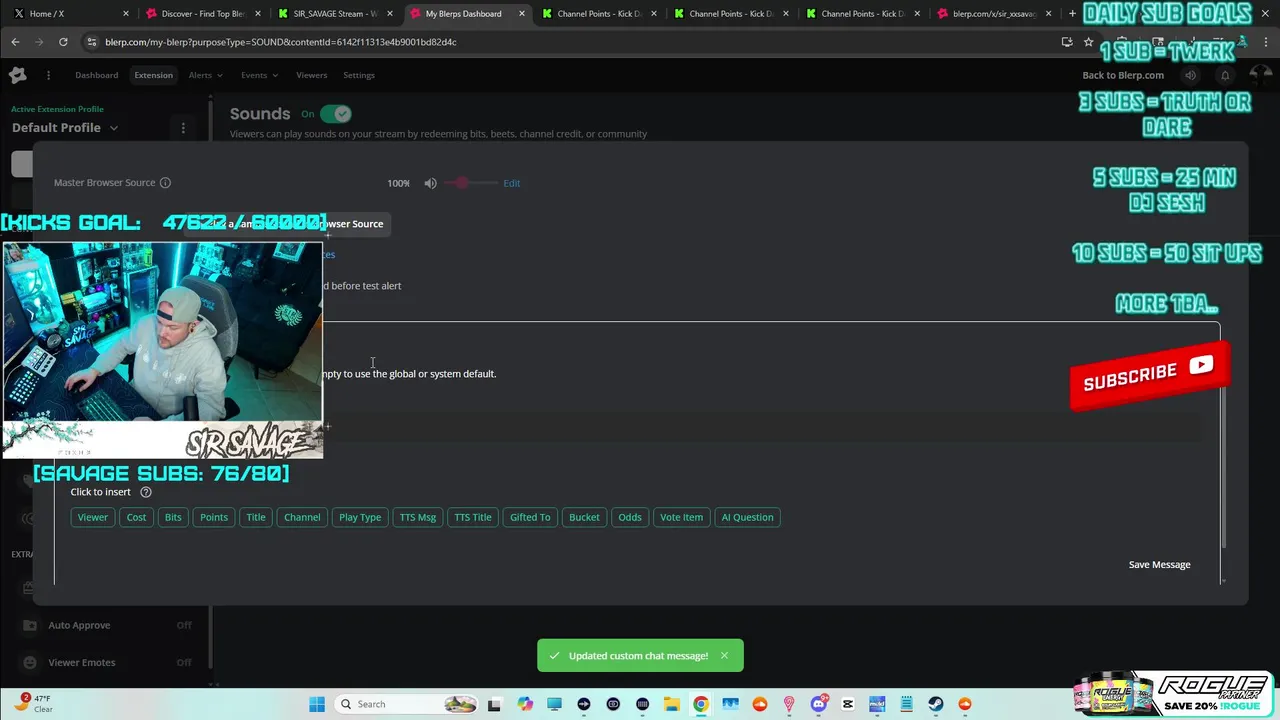Screen dimensions: 1280x720
Task: Insert the AI Question variable chip
Action: click(x=747, y=517)
